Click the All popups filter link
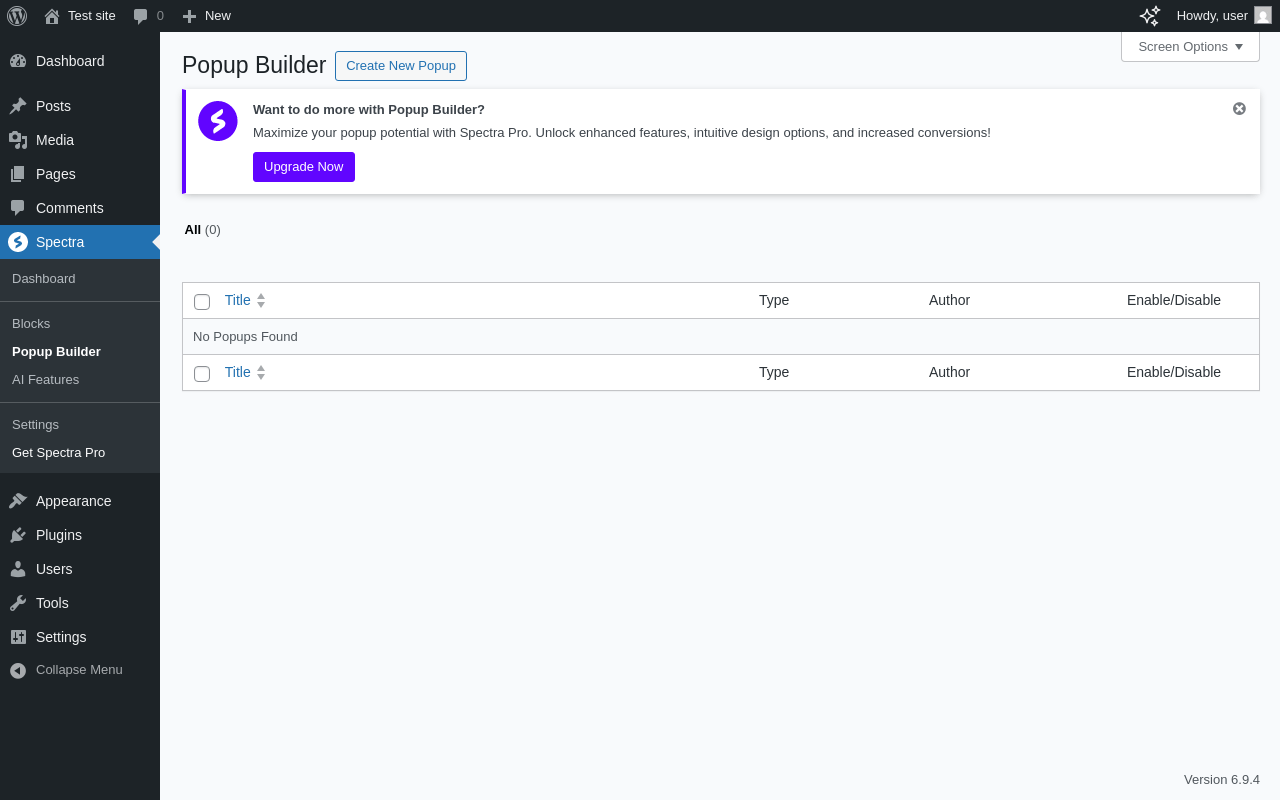 pyautogui.click(x=193, y=230)
